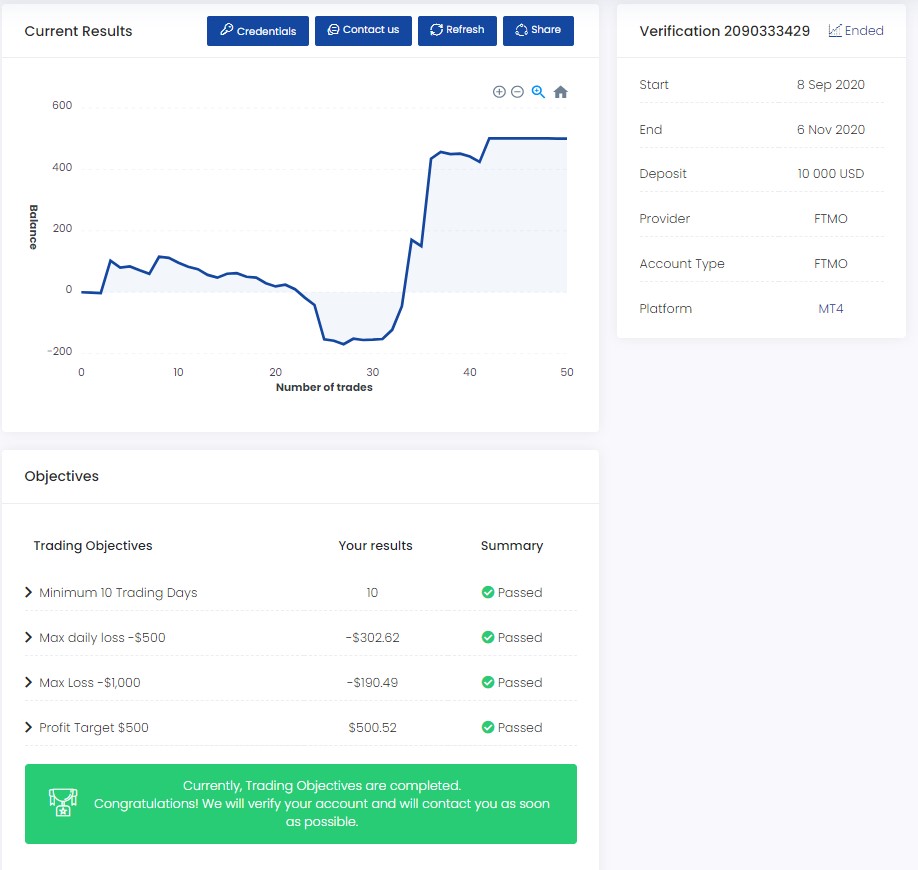Expand Minimum 10 Trading Days objective
This screenshot has width=918, height=870.
(29, 593)
